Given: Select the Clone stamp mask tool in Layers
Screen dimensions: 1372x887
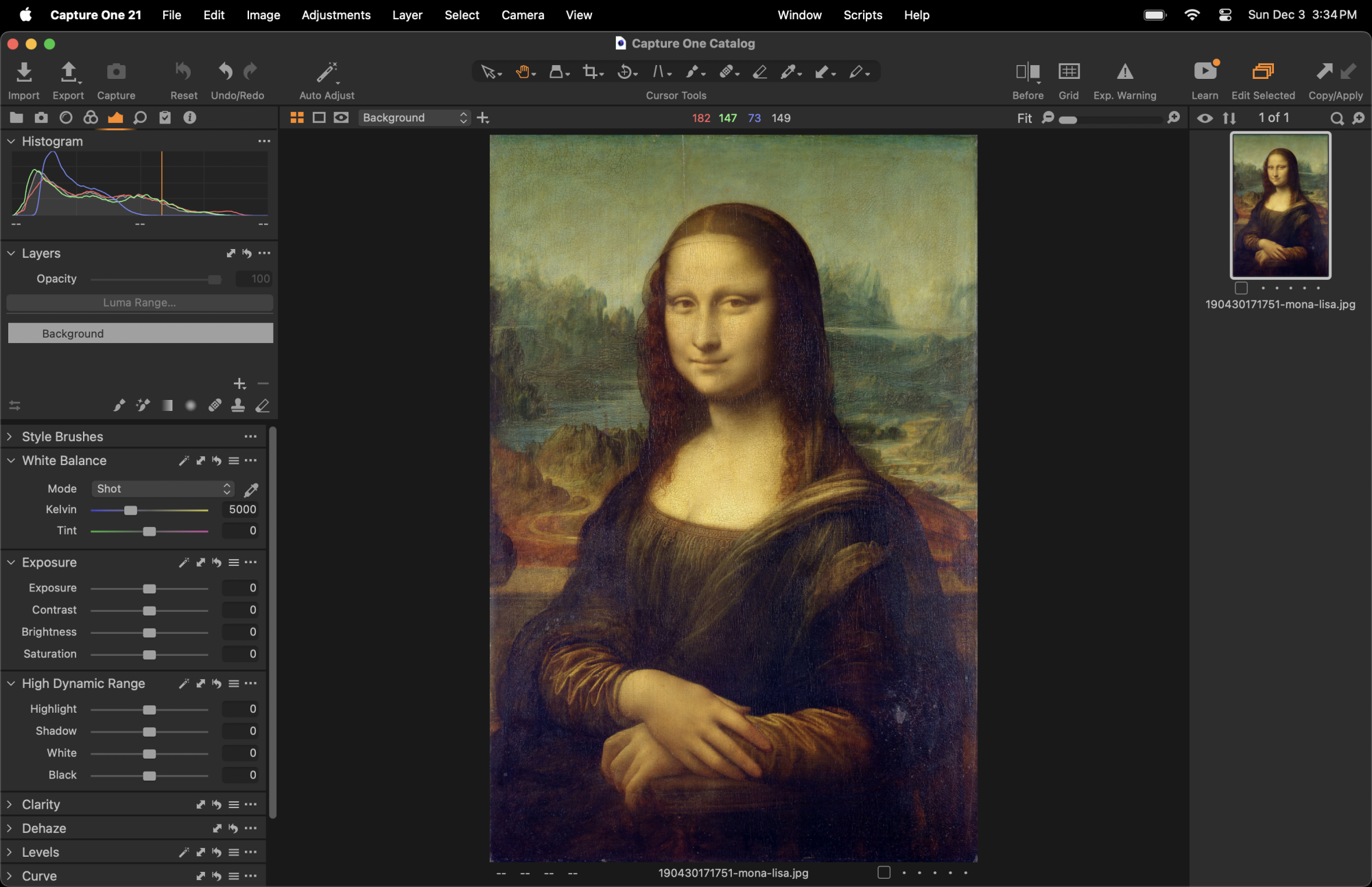Looking at the screenshot, I should click(x=238, y=405).
